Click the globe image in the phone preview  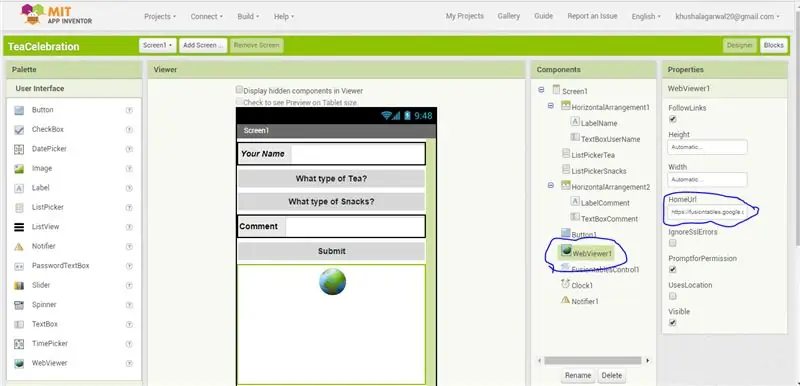coord(332,281)
